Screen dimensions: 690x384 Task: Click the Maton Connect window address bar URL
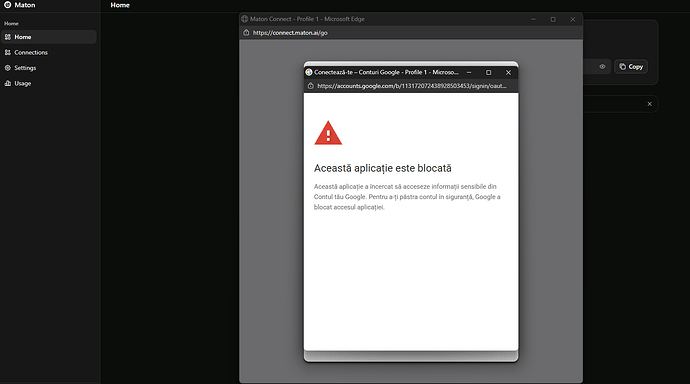[x=290, y=33]
